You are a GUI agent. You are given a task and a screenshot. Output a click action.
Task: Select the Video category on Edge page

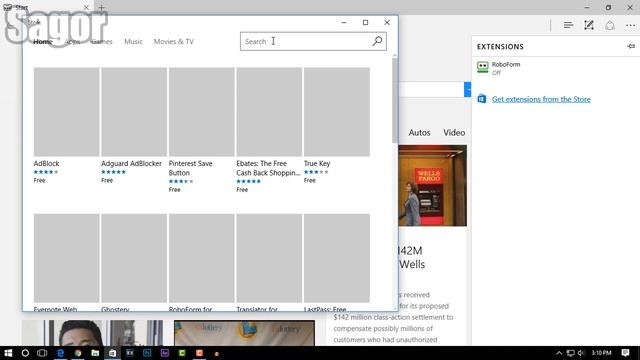[454, 133]
